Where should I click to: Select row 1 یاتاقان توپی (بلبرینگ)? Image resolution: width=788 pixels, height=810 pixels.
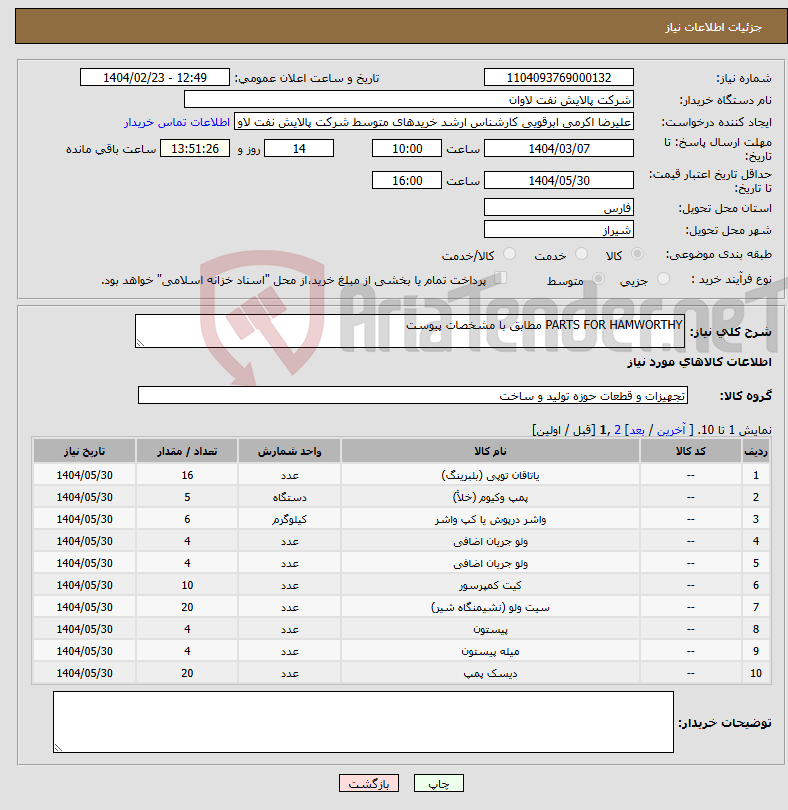coord(401,475)
